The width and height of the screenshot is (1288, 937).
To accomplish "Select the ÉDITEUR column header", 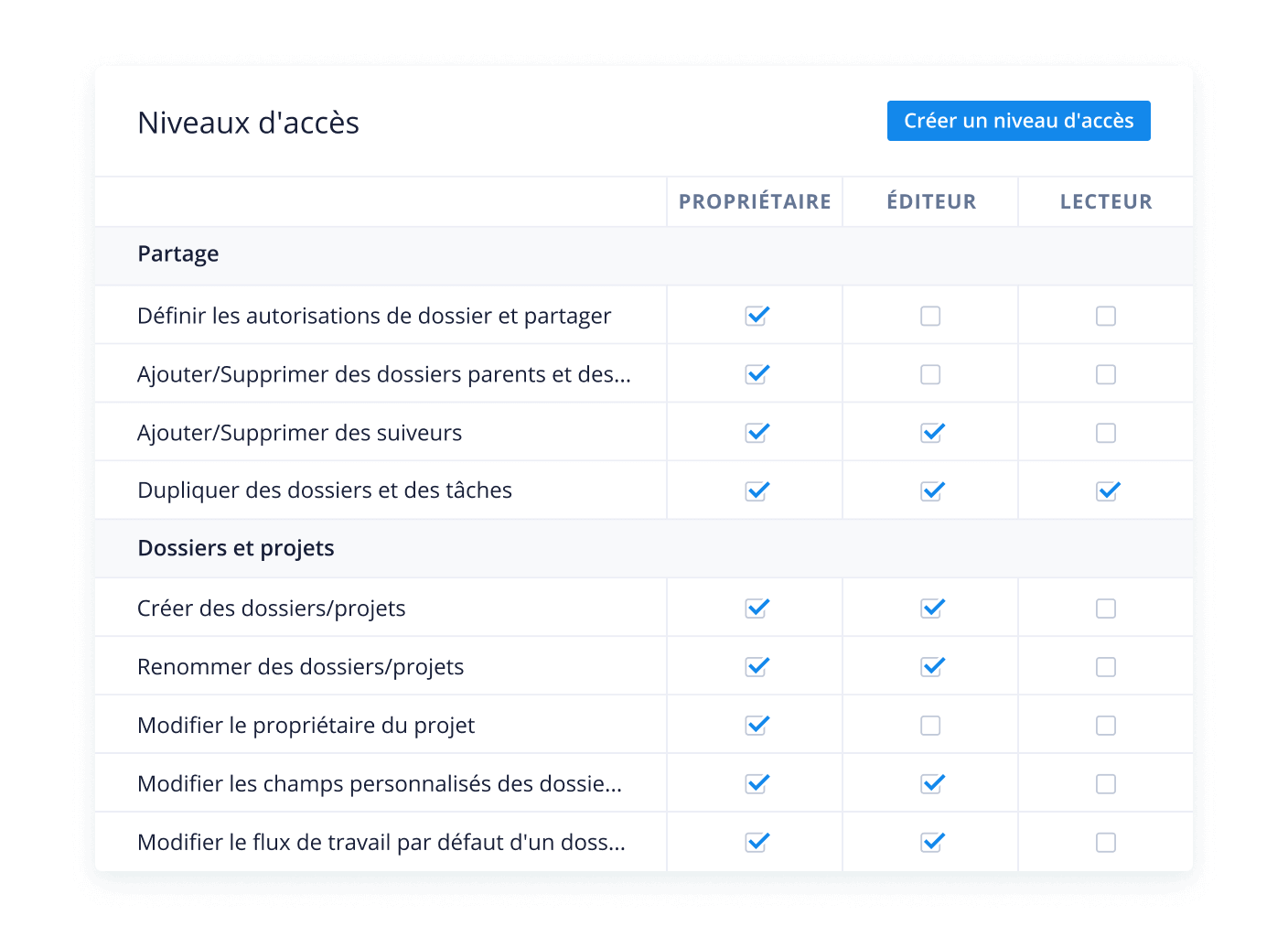I will pos(931,201).
